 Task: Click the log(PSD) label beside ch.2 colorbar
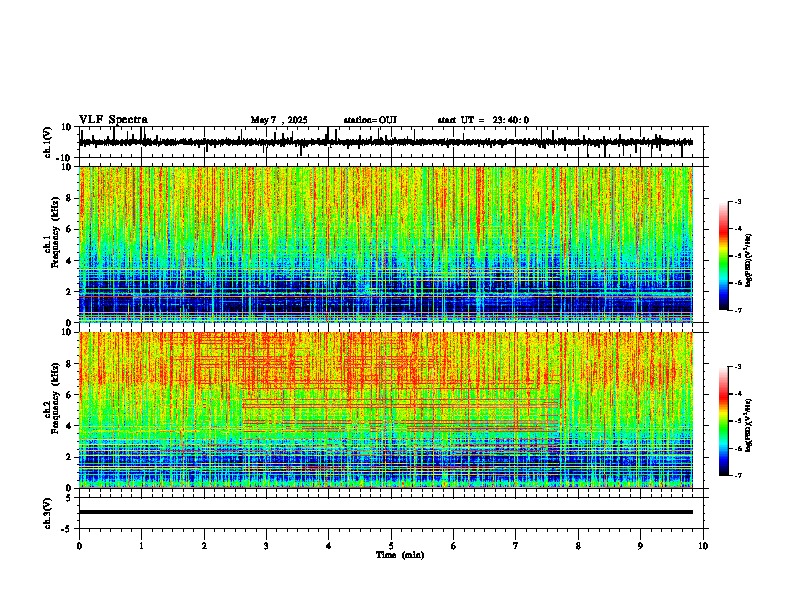point(749,426)
